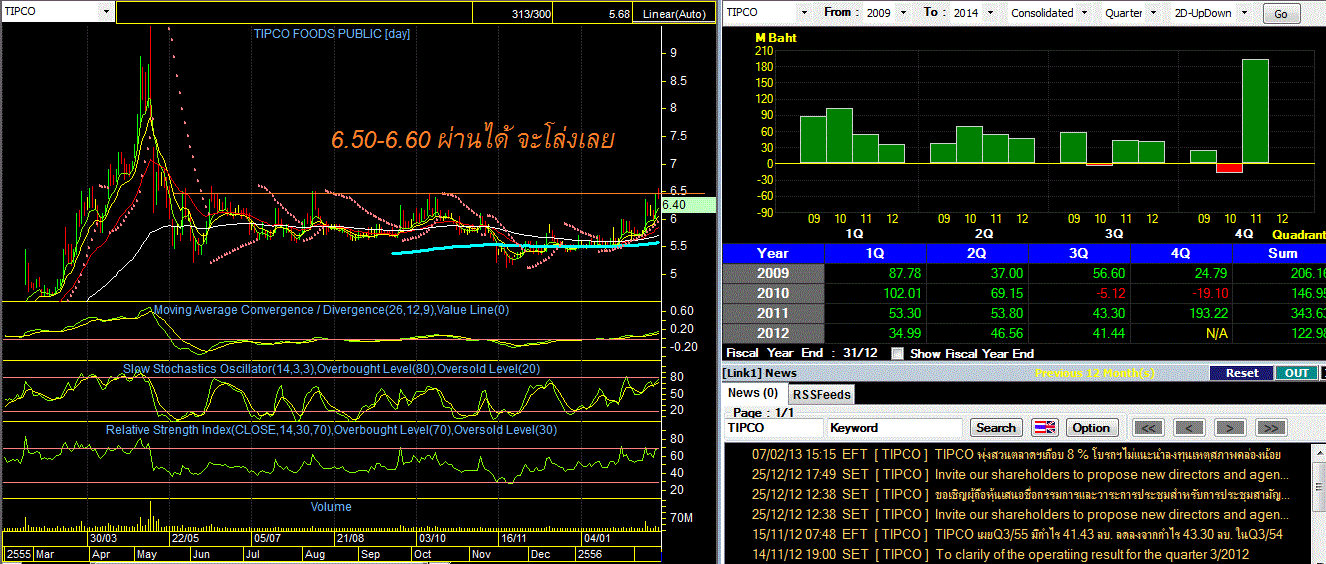Open the From year 2009 dropdown

[903, 13]
